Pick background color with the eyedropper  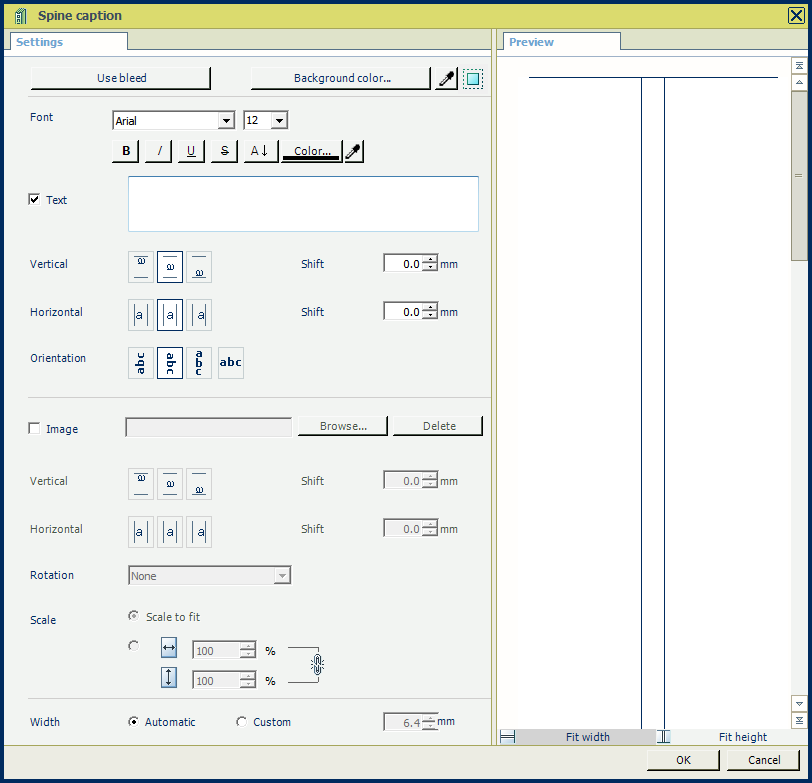(447, 79)
